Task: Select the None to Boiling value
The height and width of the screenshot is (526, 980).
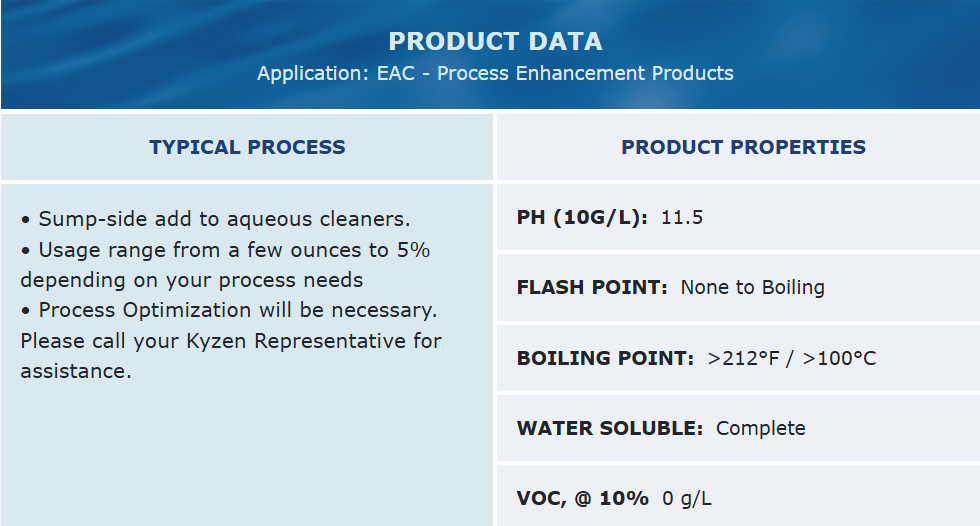Action: 752,287
